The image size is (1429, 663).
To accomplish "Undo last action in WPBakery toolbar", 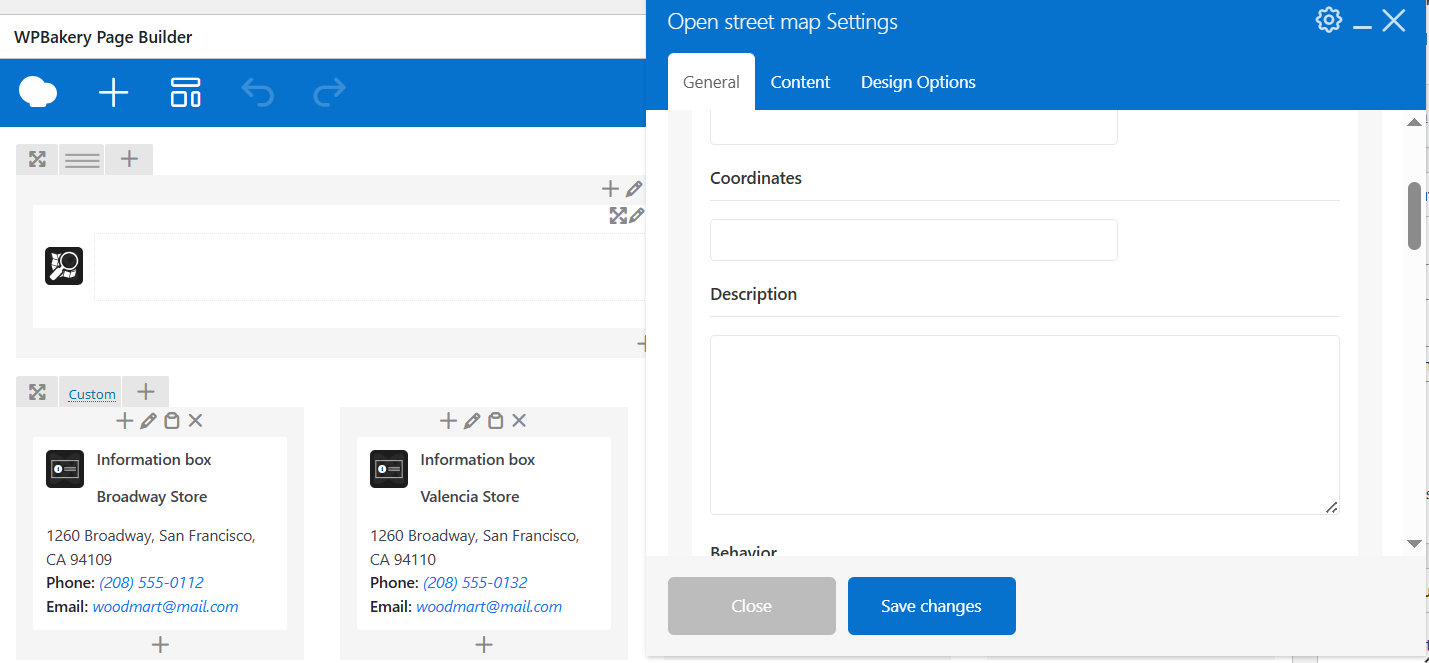I will point(258,92).
